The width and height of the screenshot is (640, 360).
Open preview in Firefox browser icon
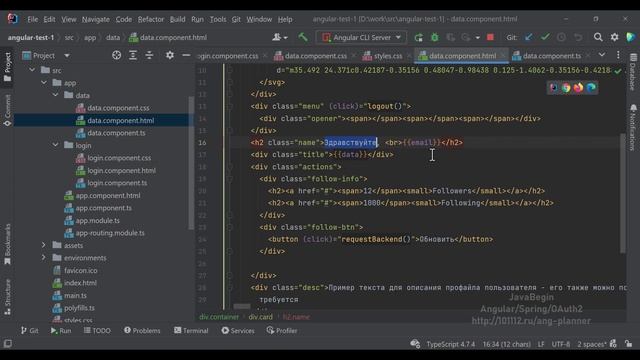[578, 87]
